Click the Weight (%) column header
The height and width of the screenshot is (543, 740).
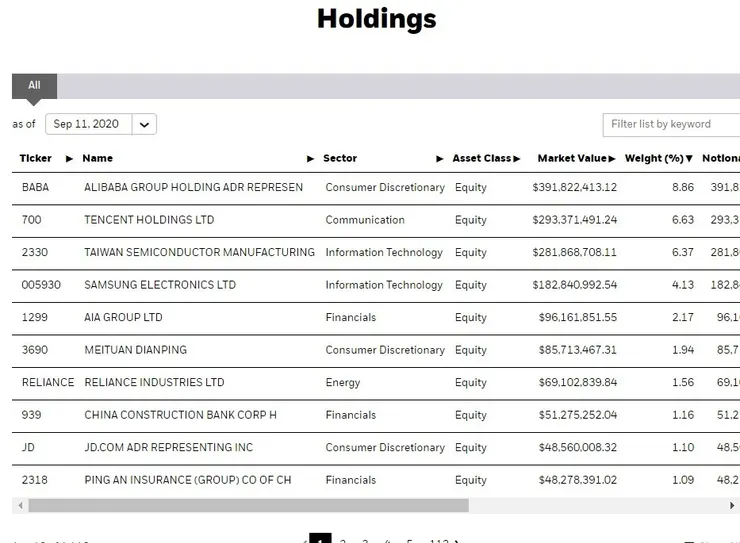point(654,159)
